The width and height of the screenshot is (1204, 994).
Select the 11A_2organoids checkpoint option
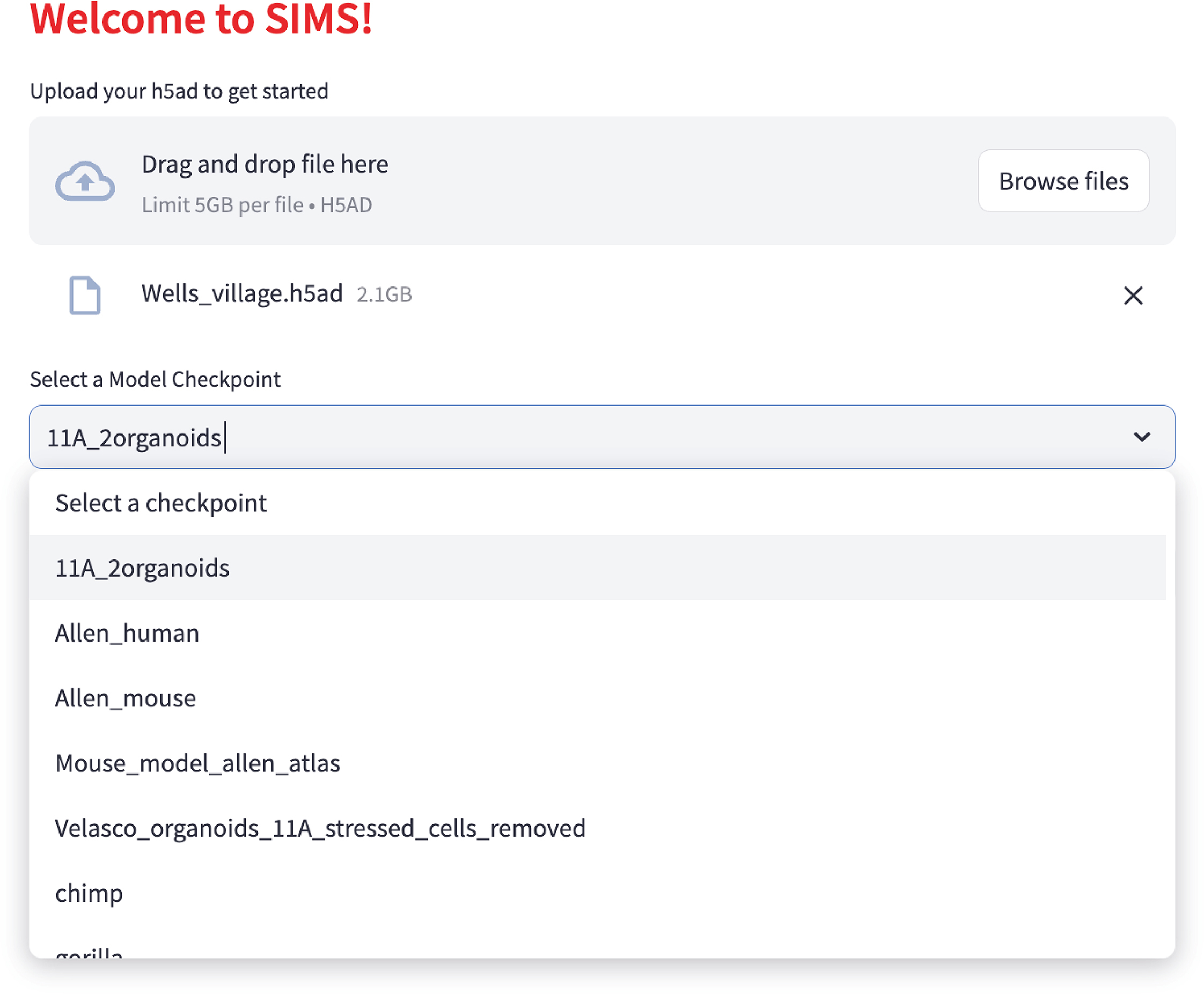click(x=142, y=568)
